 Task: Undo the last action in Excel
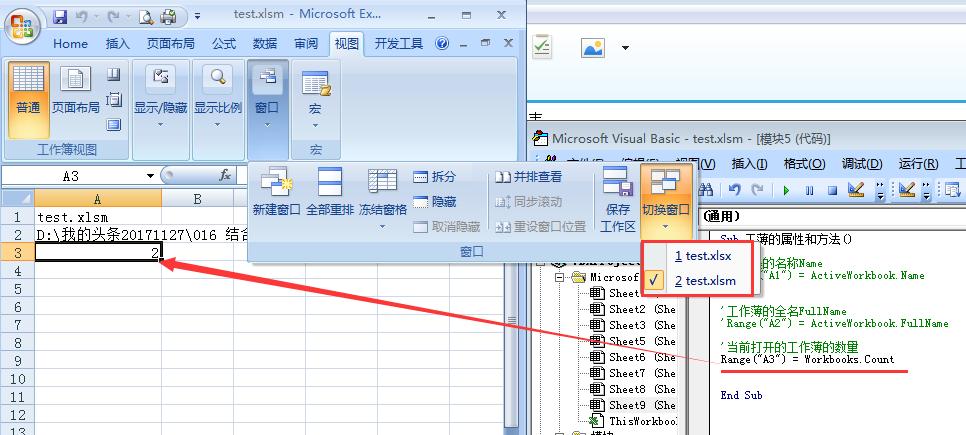tap(81, 17)
